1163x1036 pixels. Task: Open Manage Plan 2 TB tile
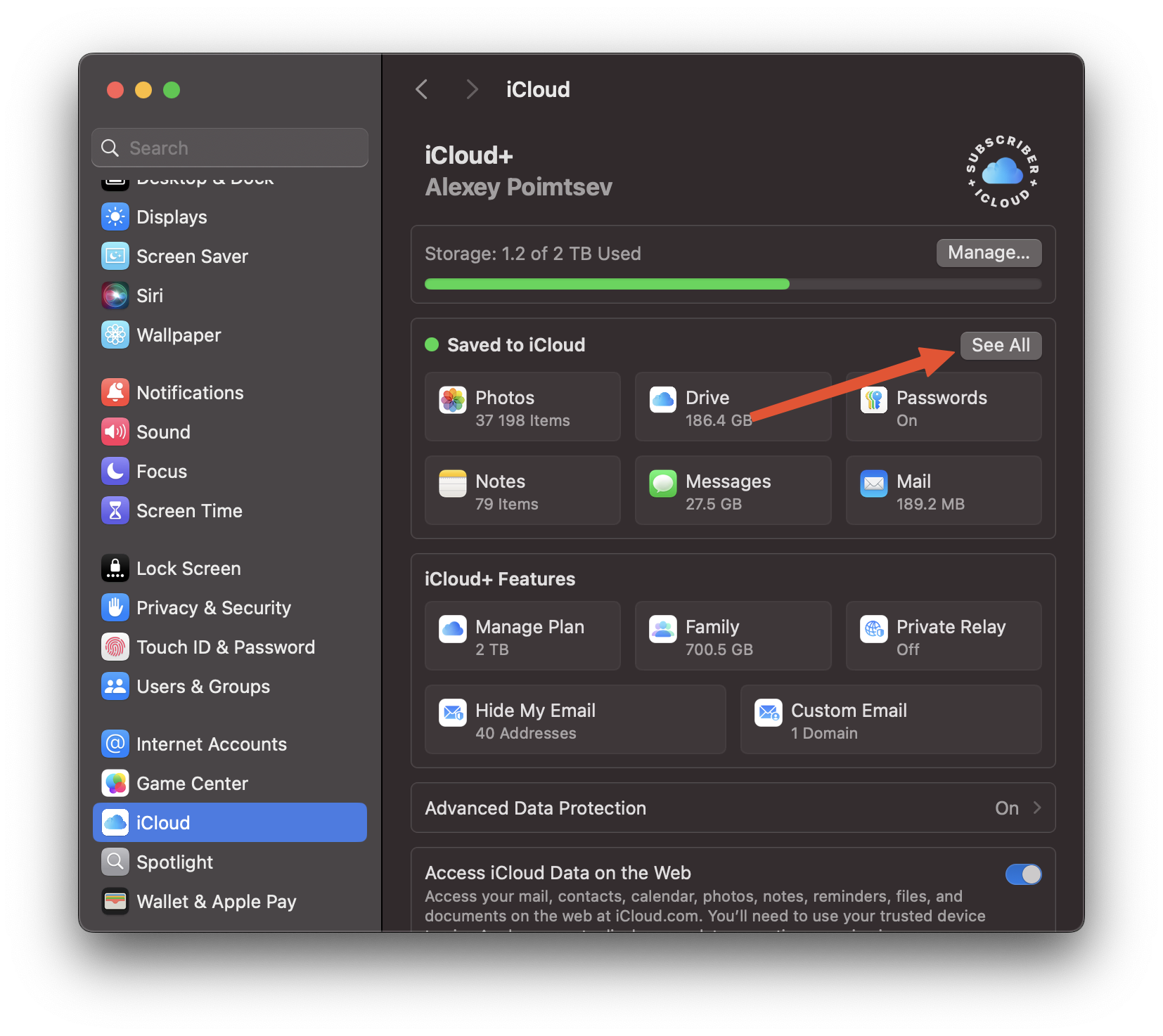tap(522, 636)
